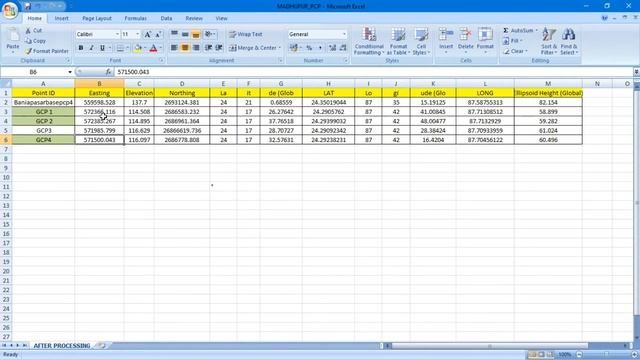
Task: Expand the Name Box dropdown
Action: coord(70,72)
